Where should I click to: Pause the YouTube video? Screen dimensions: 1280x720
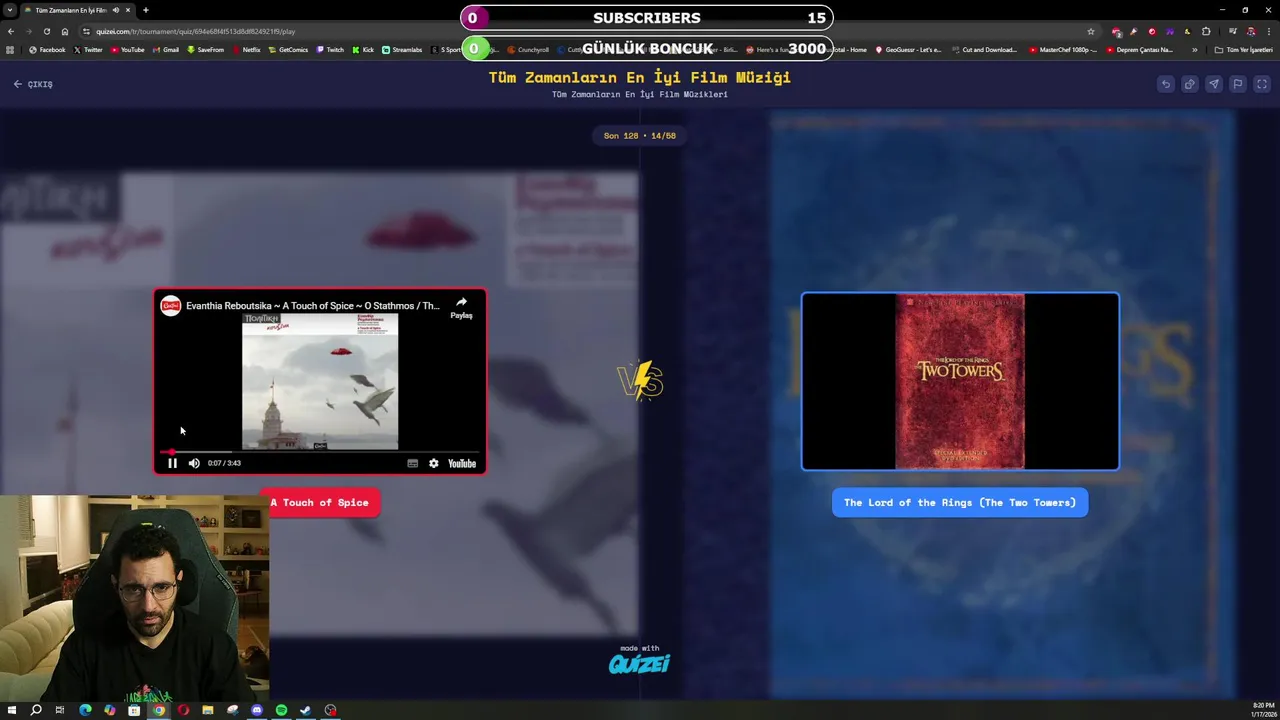point(172,463)
